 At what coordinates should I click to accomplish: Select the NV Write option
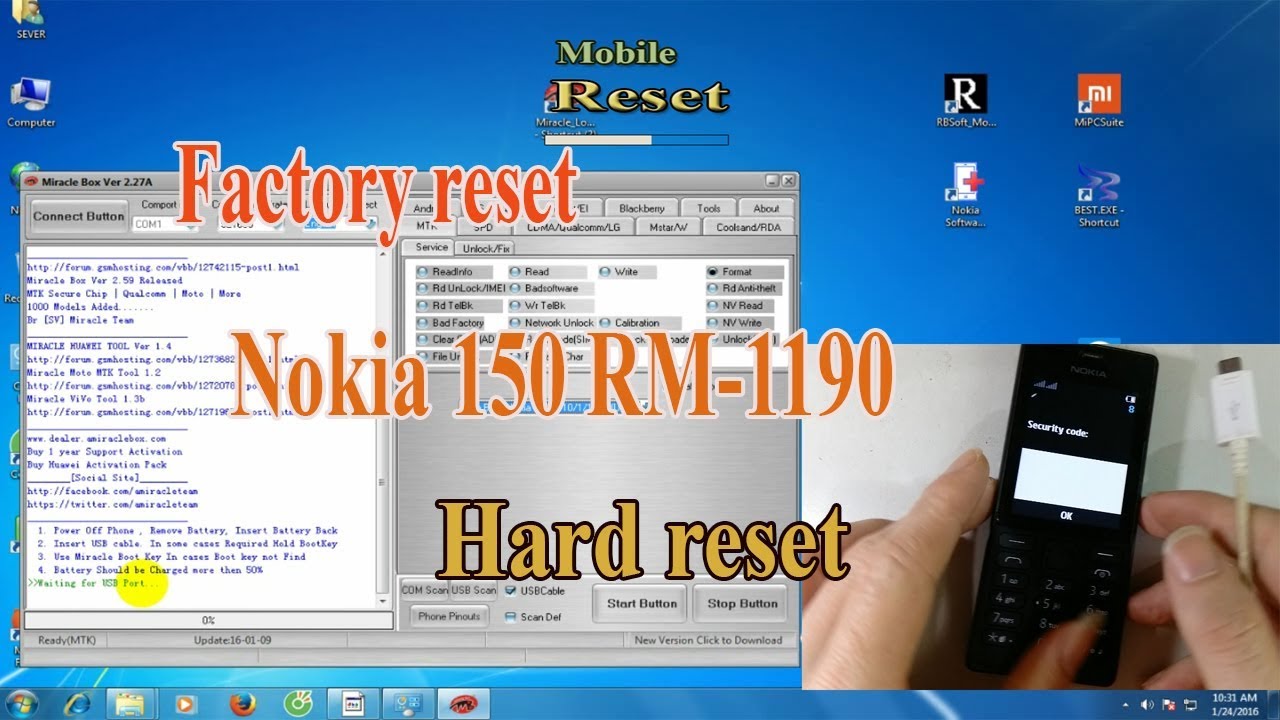738,323
